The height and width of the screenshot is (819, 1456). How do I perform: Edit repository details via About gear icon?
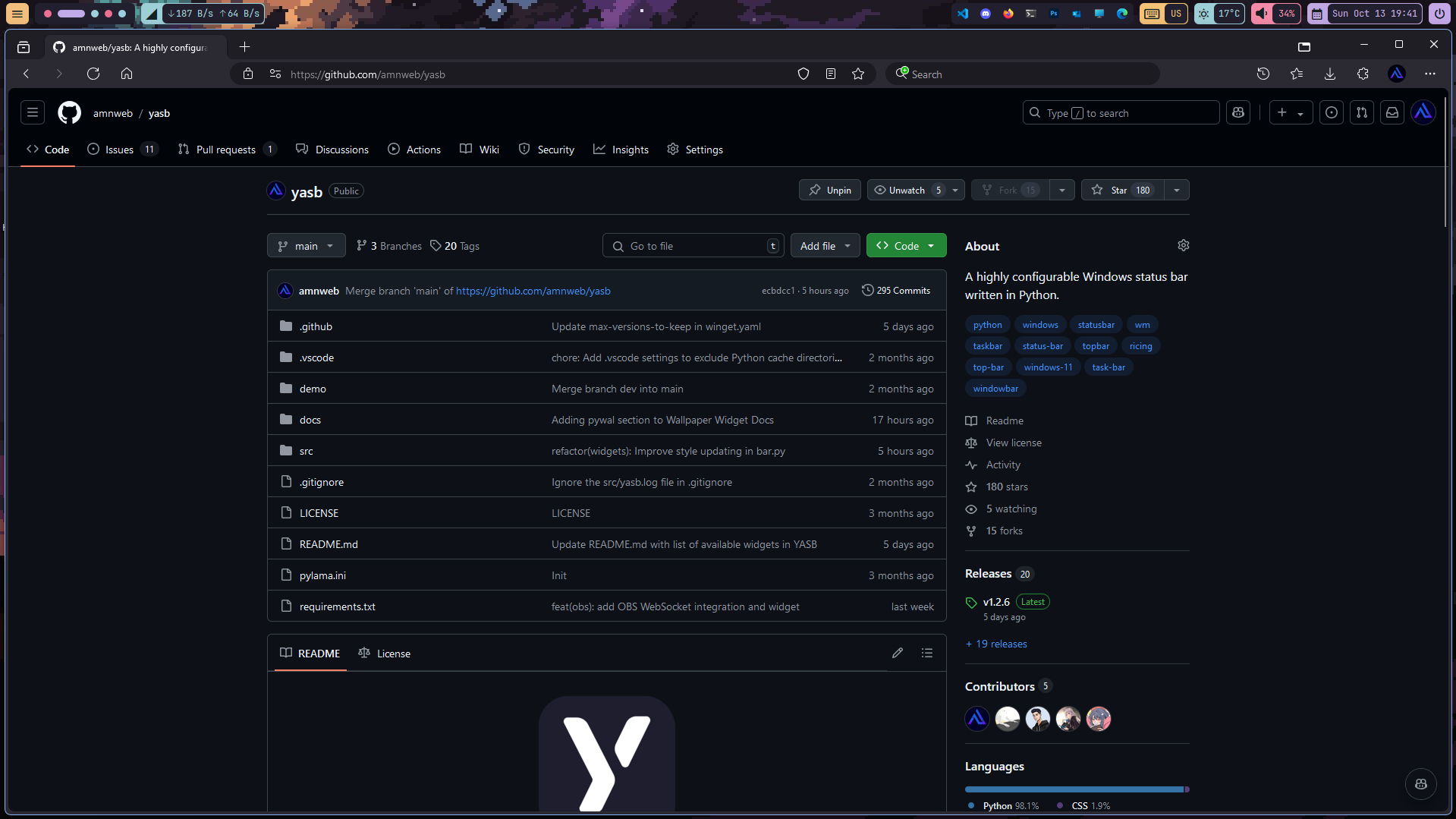click(x=1184, y=245)
